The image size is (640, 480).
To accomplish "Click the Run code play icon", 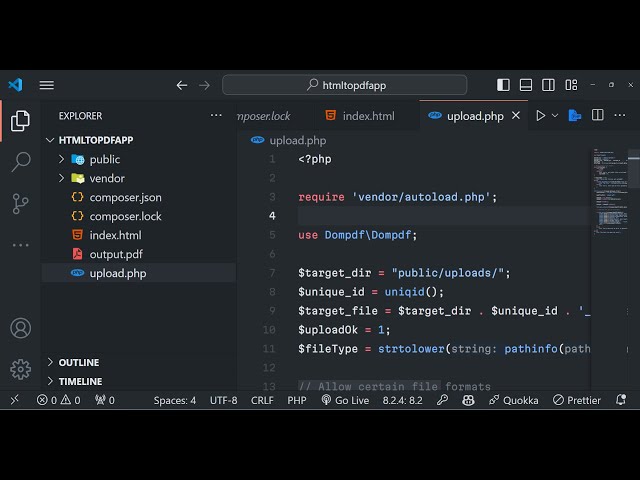I will pyautogui.click(x=540, y=116).
